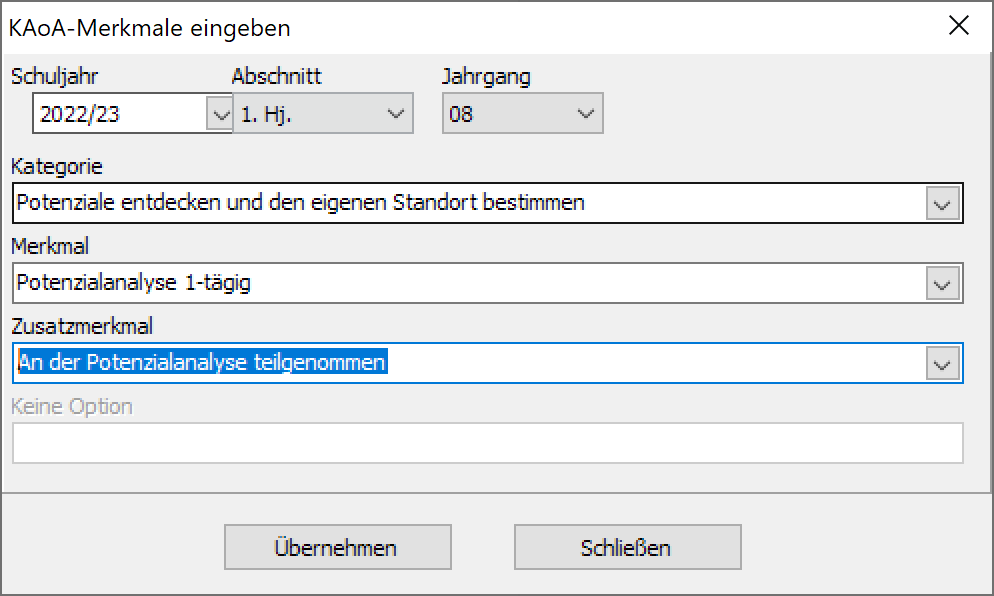Viewport: 994px width, 596px height.
Task: Click the Merkmal label
Action: pos(50,246)
